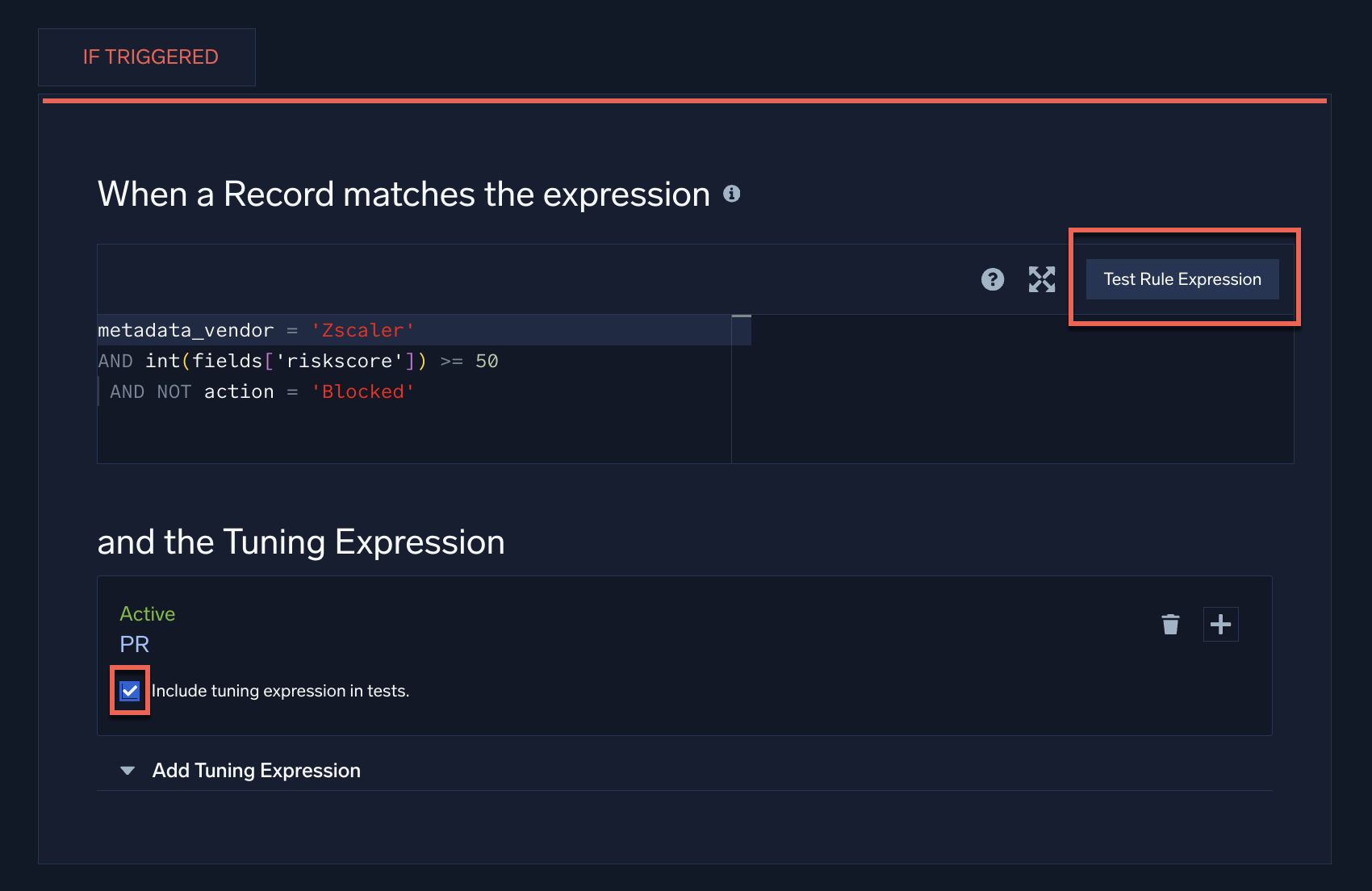Click the AND NOT keywords on third line
The image size is (1372, 891).
150,391
